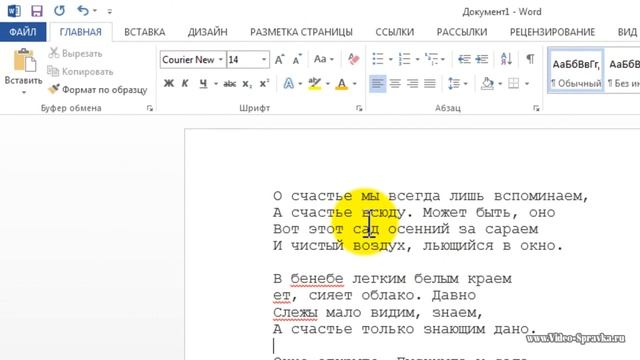640x360 pixels.
Task: Open the РАССЫЛКИ tab
Action: coord(462,32)
